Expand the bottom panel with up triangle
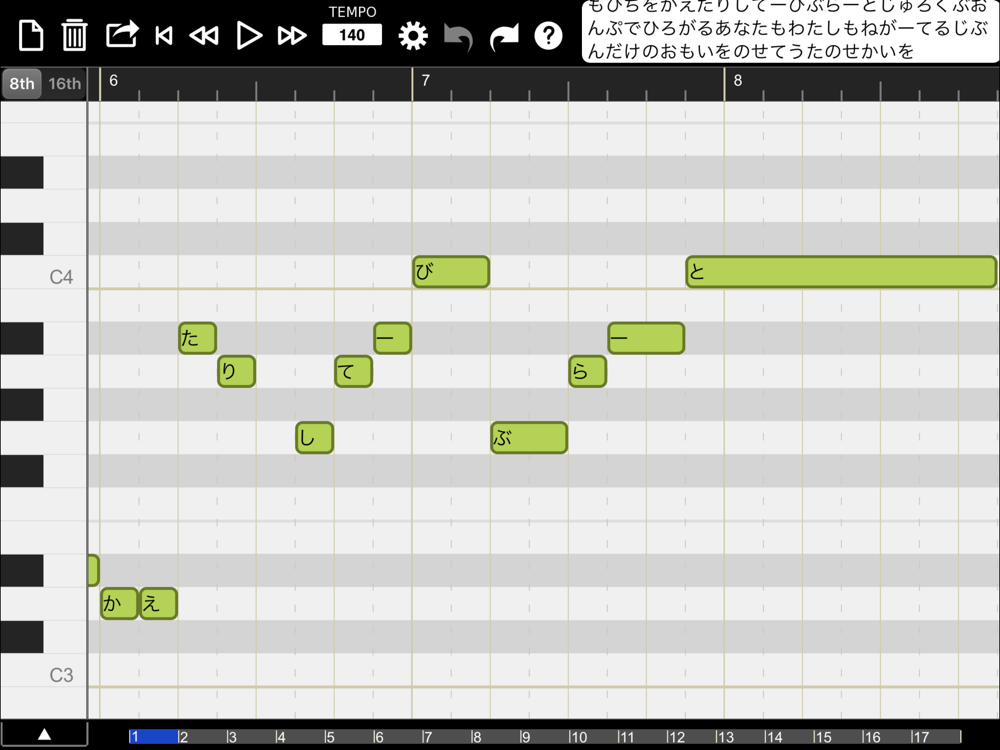 [x=44, y=734]
